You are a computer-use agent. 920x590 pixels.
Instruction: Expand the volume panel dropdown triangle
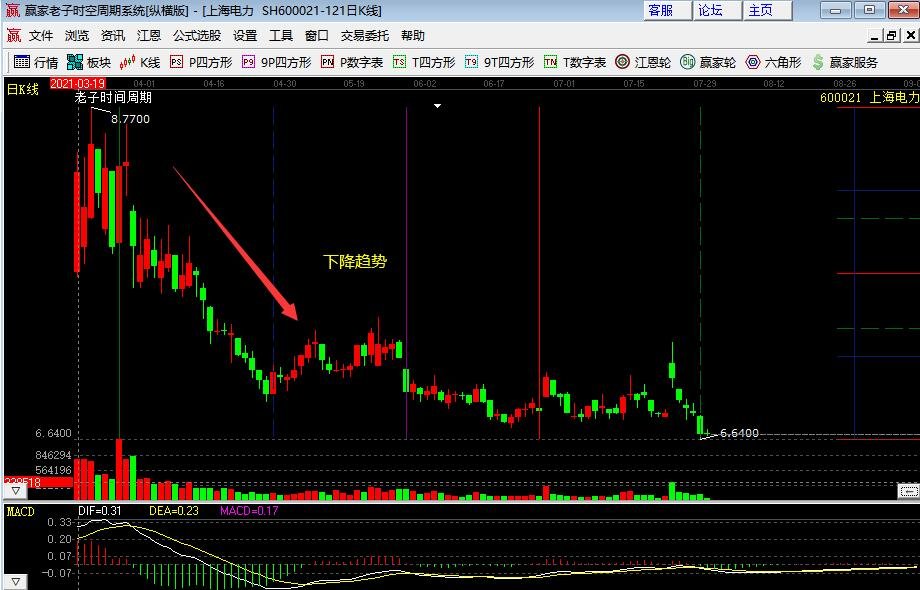click(x=16, y=491)
